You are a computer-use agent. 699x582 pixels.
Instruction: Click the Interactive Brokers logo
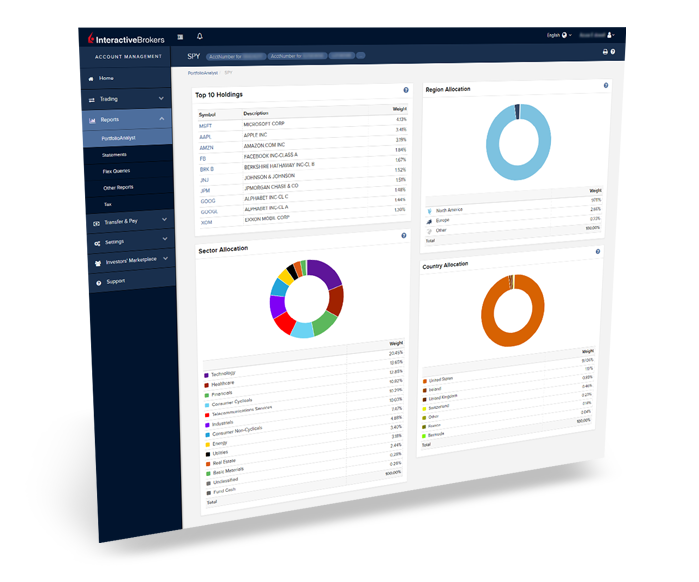pos(126,39)
